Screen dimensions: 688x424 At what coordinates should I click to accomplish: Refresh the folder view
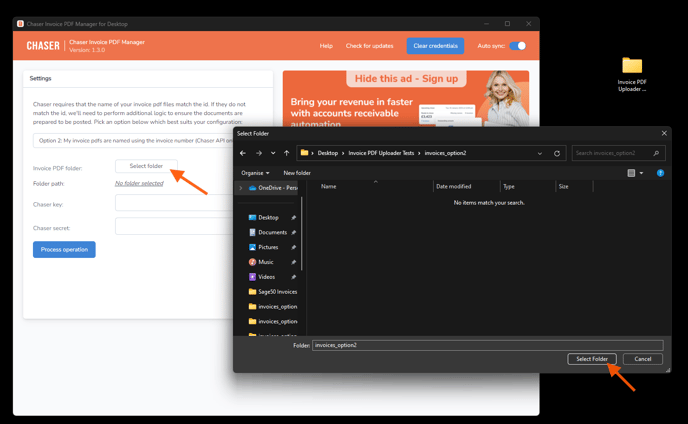(557, 153)
